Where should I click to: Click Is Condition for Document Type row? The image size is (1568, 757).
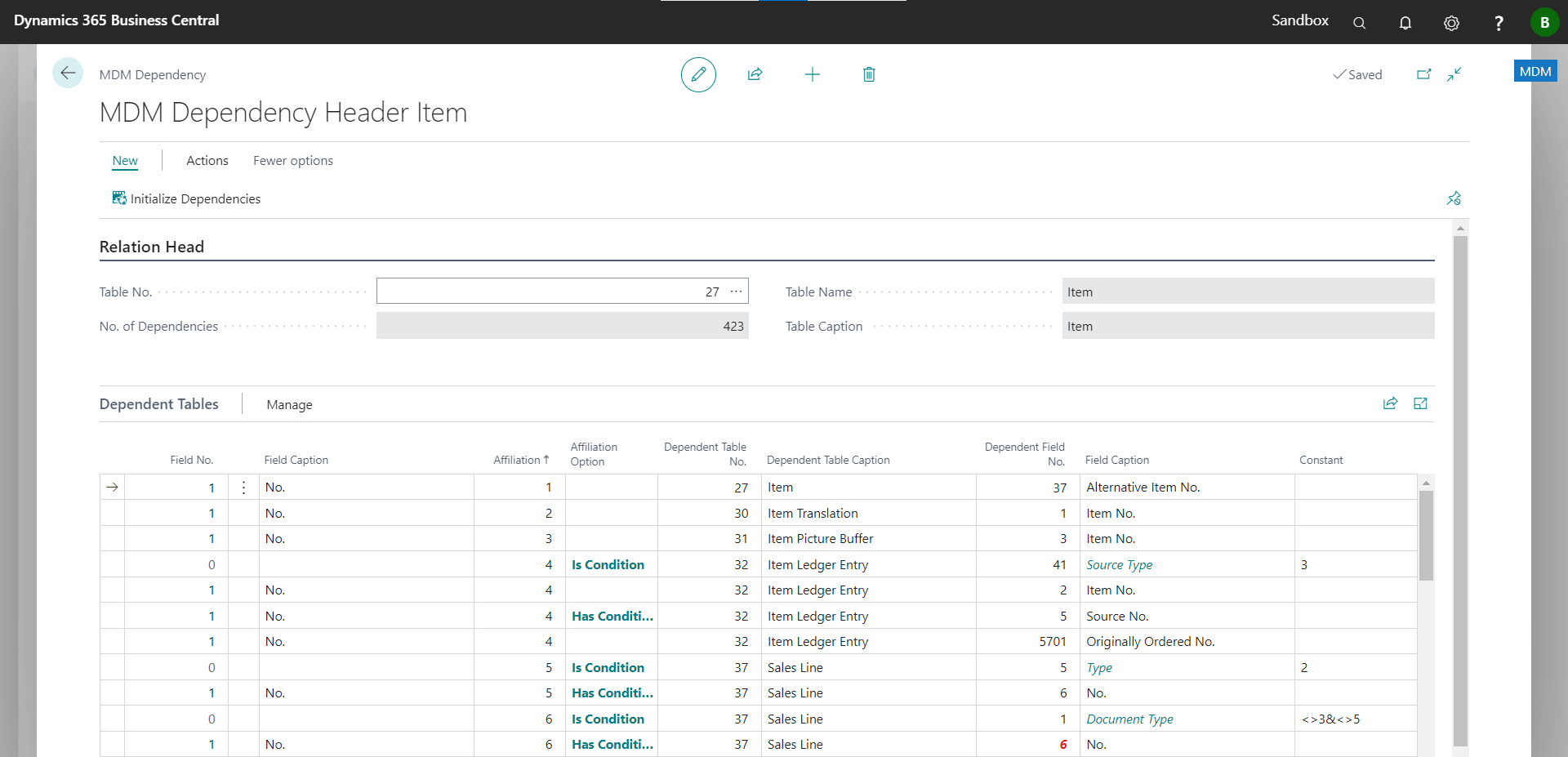608,719
